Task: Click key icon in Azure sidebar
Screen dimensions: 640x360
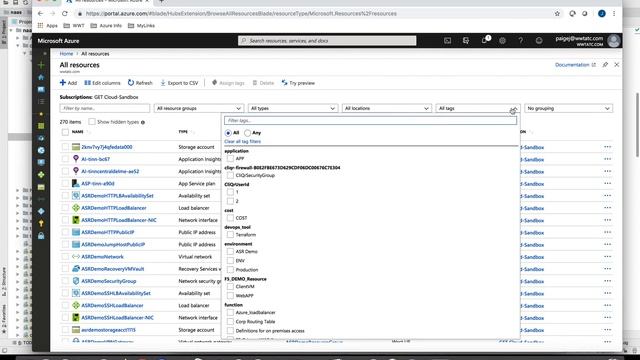Action: 41,224
